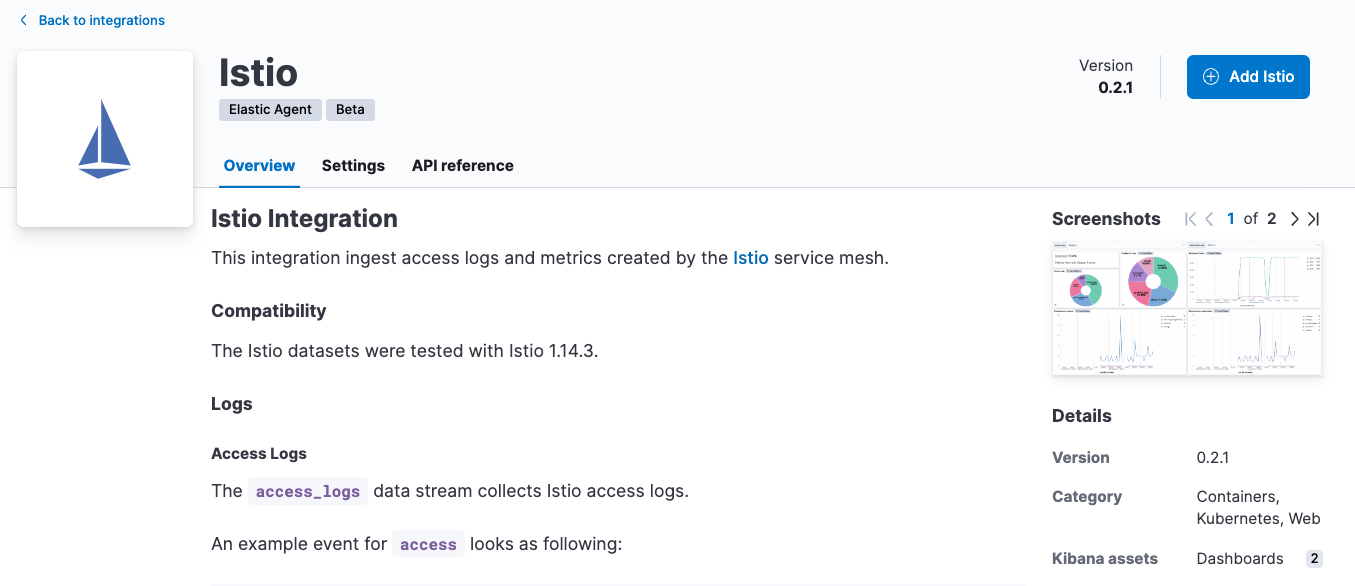The image size is (1355, 586).
Task: Select the Elastic Agent badge
Action: pyautogui.click(x=270, y=109)
